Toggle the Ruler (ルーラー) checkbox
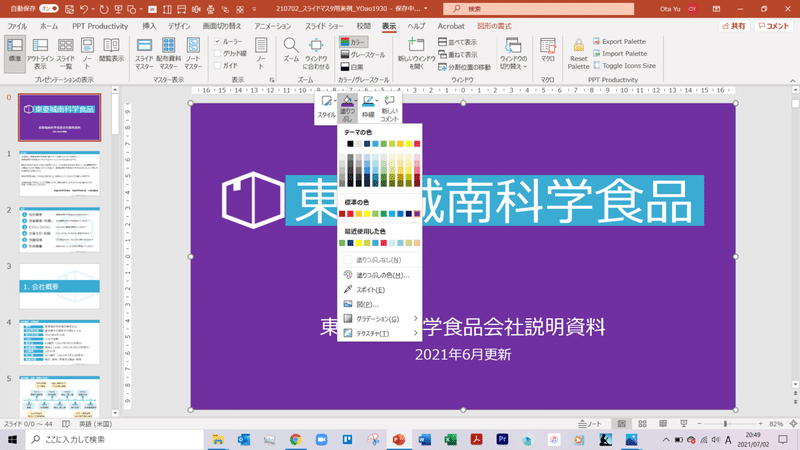 point(218,41)
